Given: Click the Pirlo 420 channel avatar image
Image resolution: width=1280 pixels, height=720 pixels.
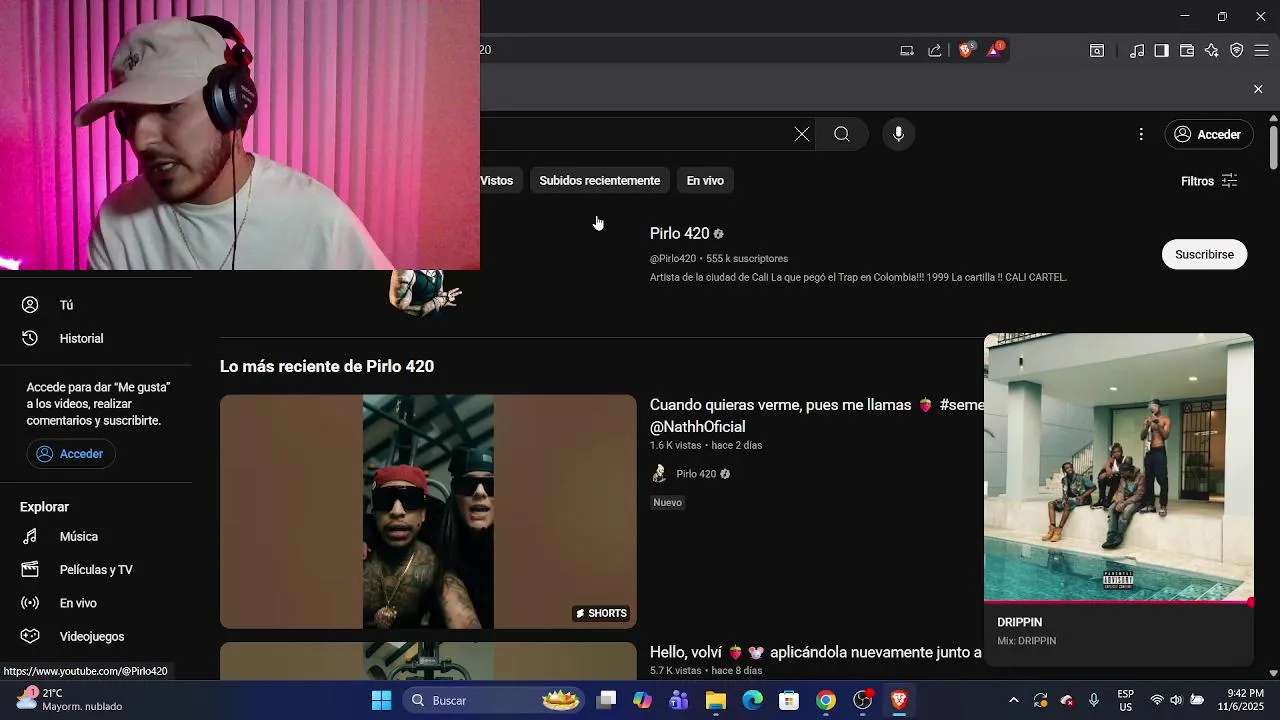Looking at the screenshot, I should point(425,291).
